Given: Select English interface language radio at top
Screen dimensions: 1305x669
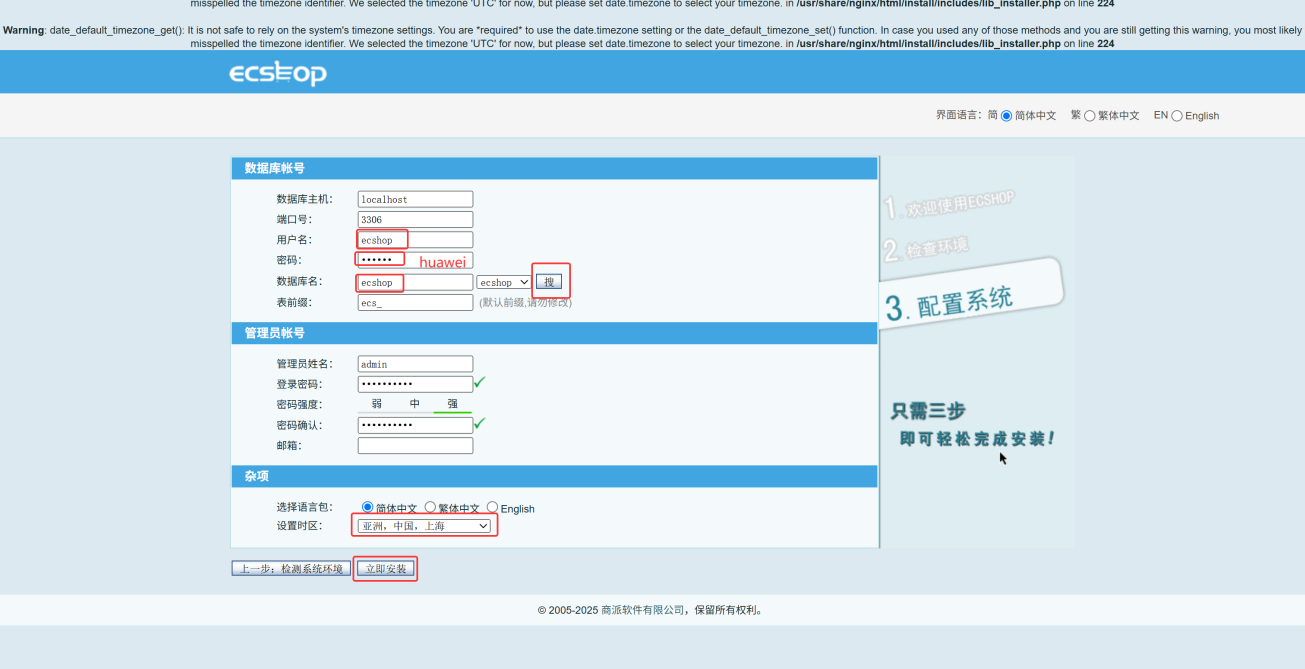Looking at the screenshot, I should [1177, 116].
